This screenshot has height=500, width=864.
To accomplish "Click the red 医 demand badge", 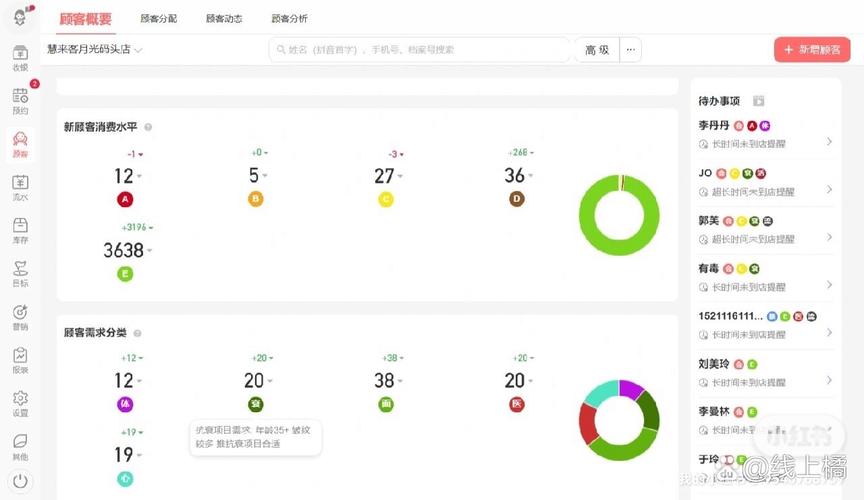I will pos(516,404).
